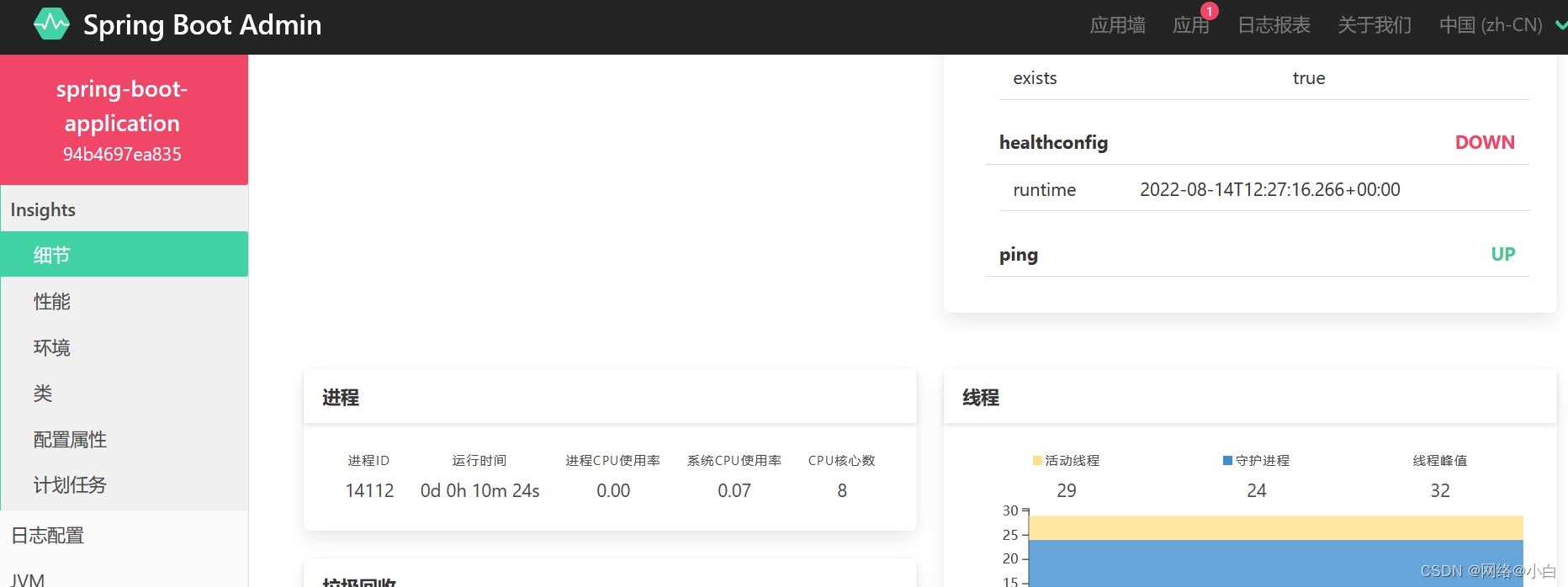Click the instance id 94b4697ea835
The width and height of the screenshot is (1568, 587).
pyautogui.click(x=122, y=154)
